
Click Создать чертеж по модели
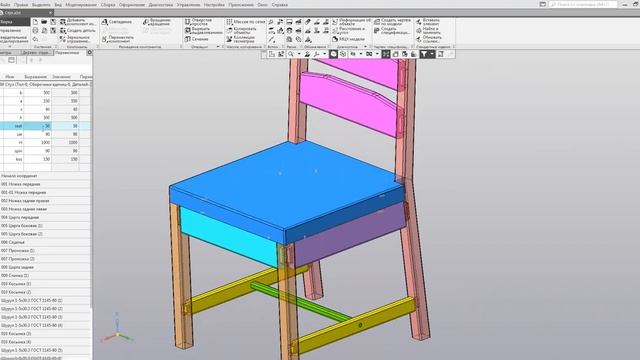(x=392, y=22)
